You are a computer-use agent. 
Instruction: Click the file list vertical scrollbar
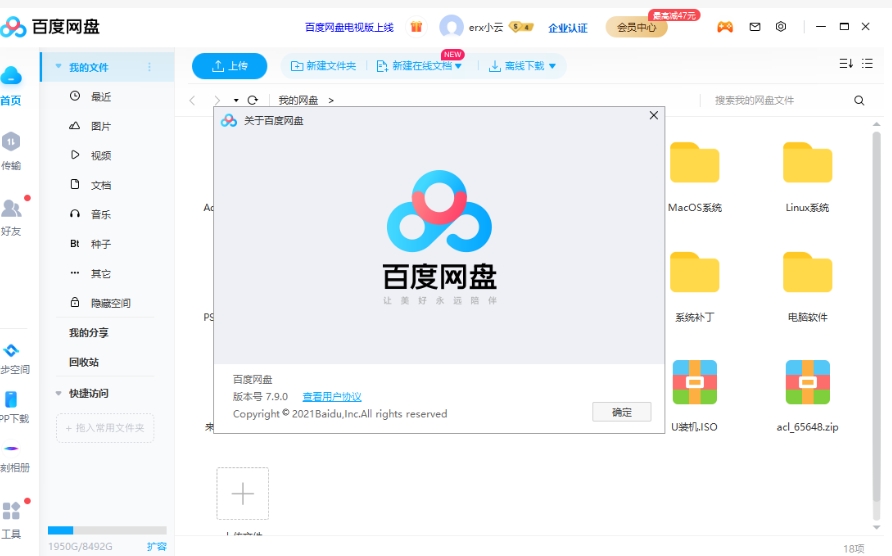pos(876,319)
